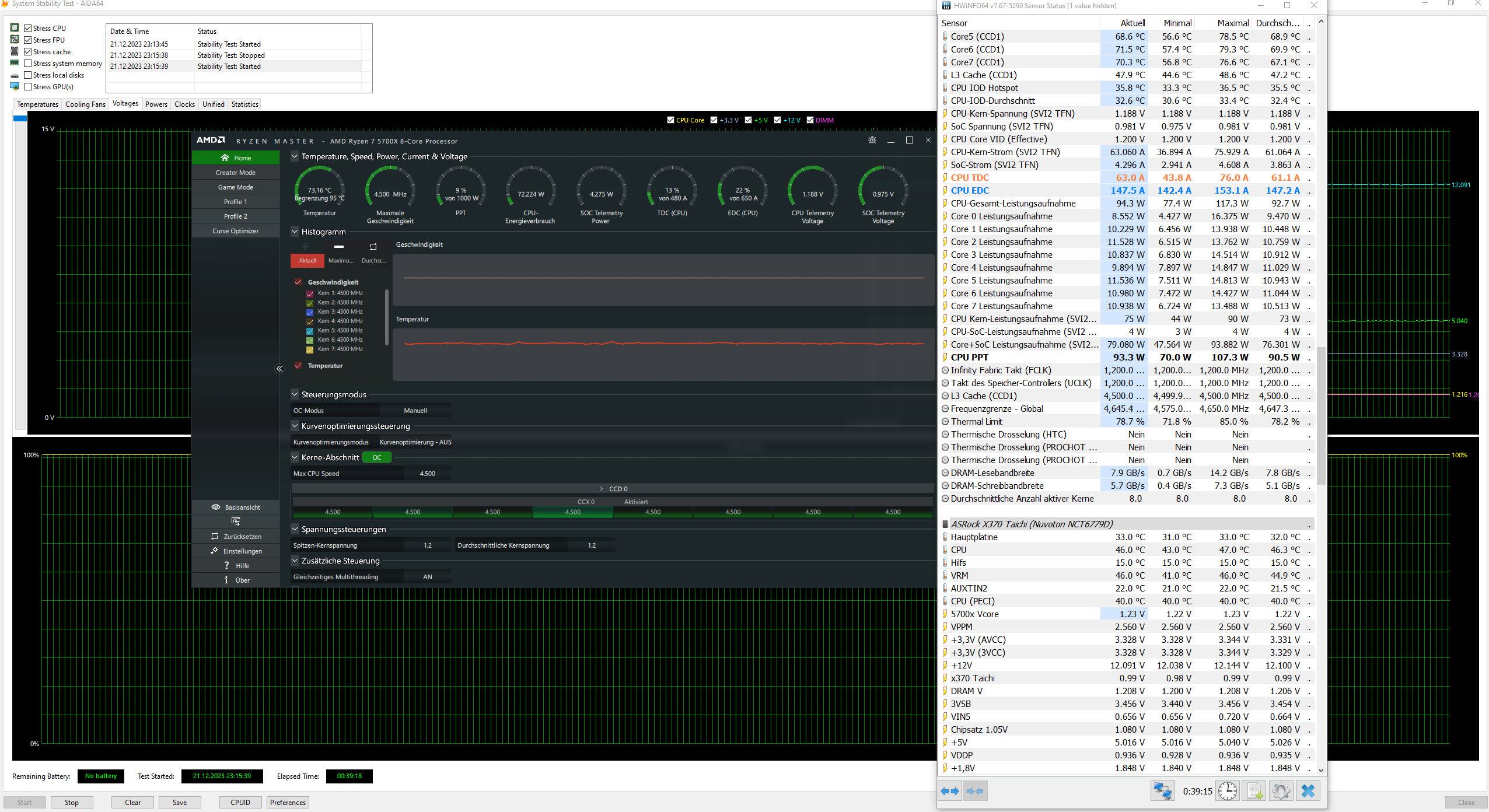Click AIDA64 Stop button
This screenshot has height=812, width=1489.
click(x=72, y=802)
